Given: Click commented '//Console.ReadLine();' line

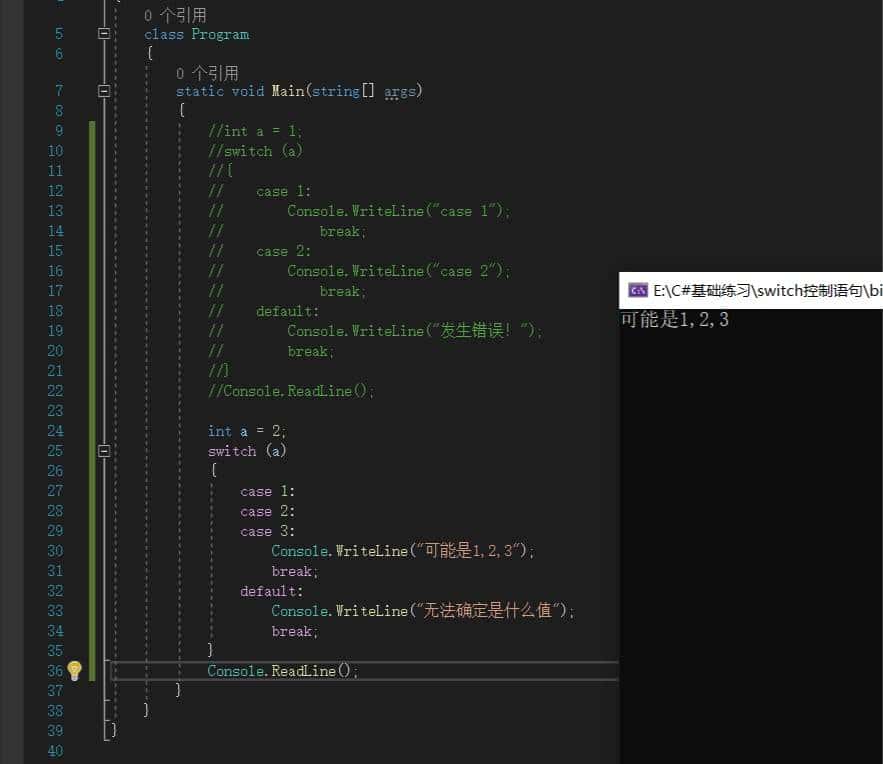Looking at the screenshot, I should (291, 391).
